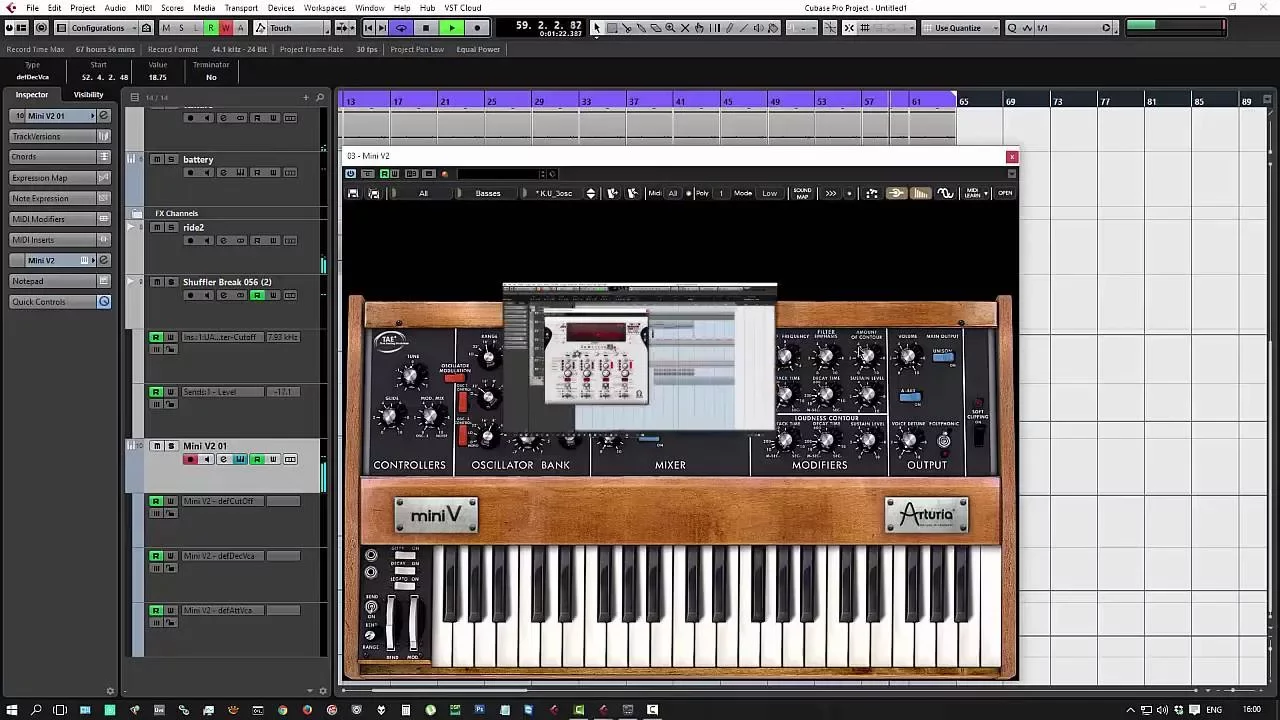Mute the battery track
Screen dimensions: 1280x720
point(157,160)
